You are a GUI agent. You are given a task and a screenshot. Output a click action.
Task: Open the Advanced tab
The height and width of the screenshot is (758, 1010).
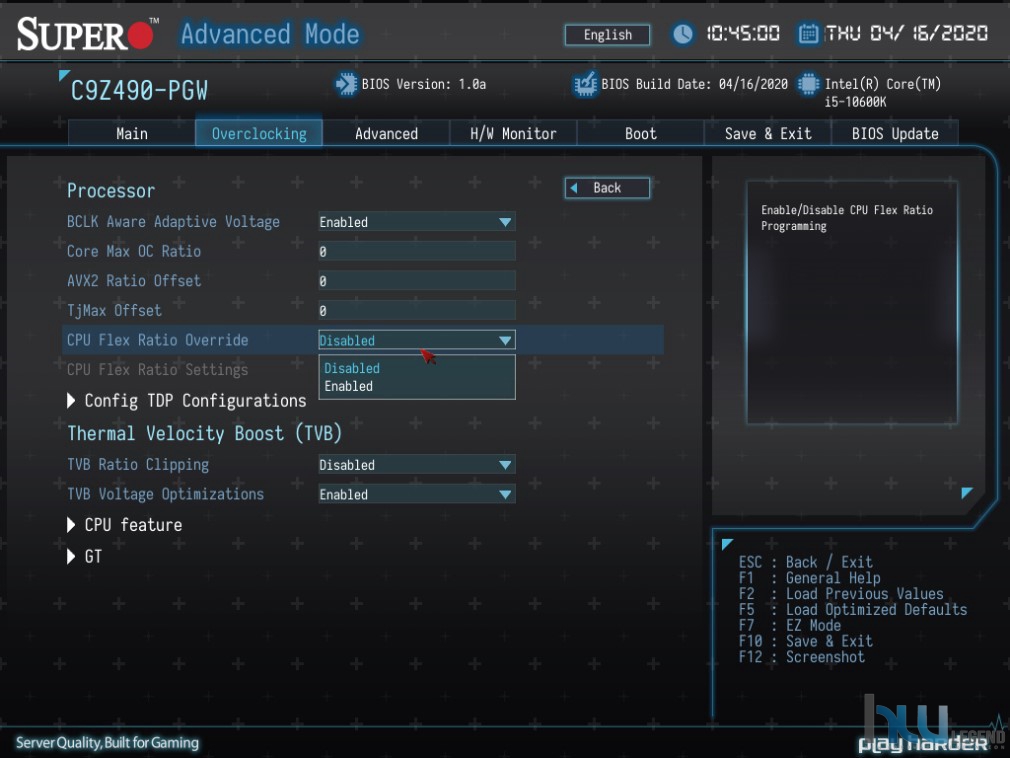coord(386,133)
